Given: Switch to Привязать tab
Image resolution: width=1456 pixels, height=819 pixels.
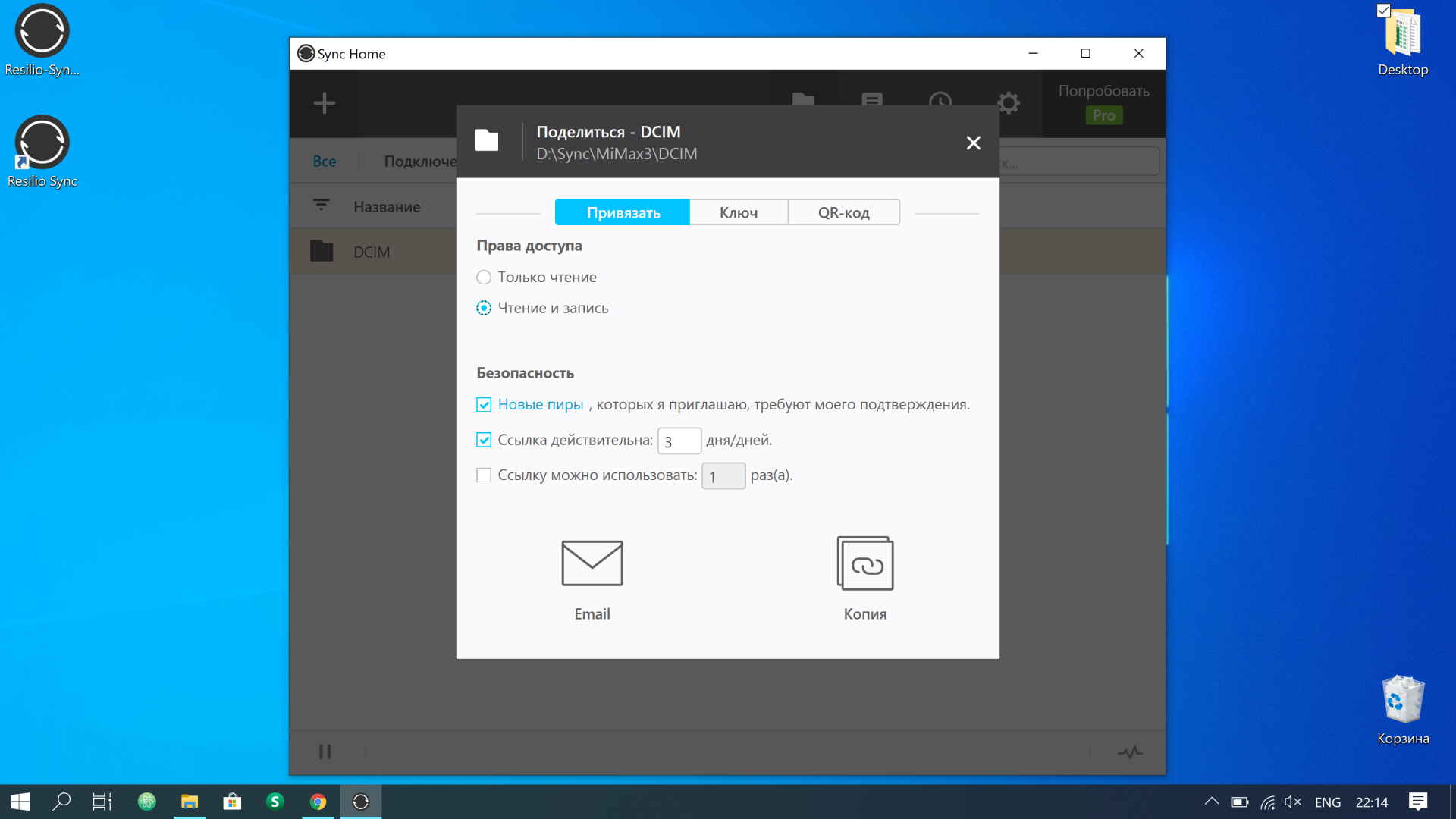Looking at the screenshot, I should [x=623, y=212].
